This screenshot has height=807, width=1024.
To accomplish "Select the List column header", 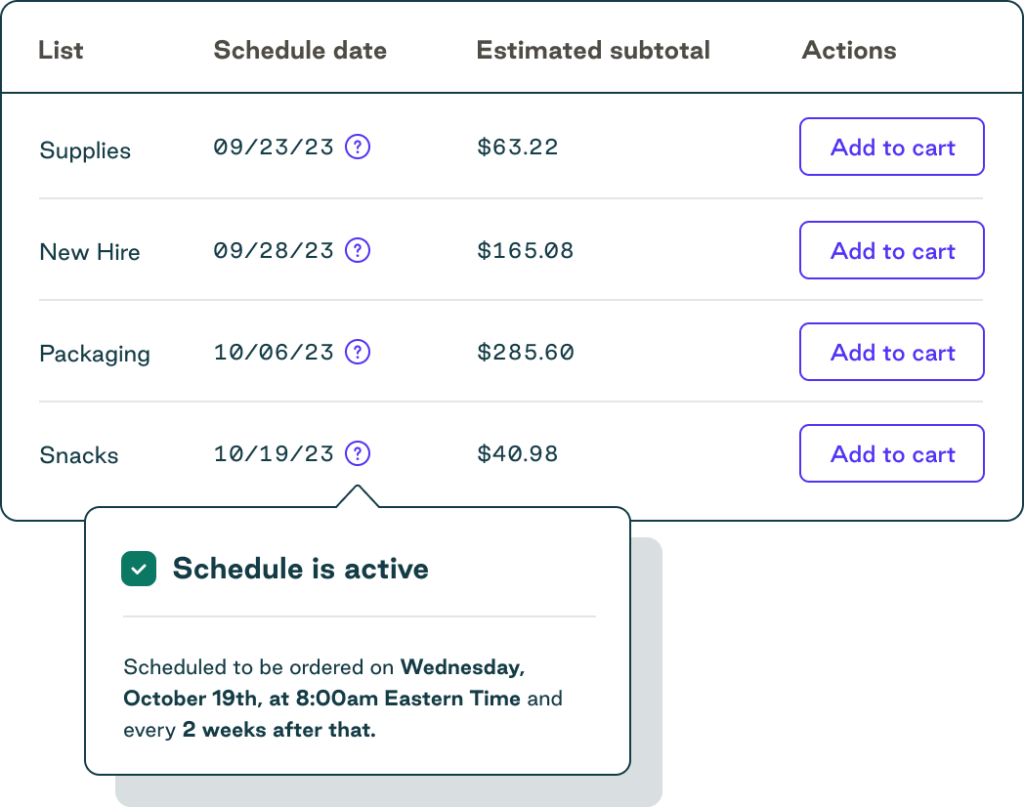I will click(60, 50).
